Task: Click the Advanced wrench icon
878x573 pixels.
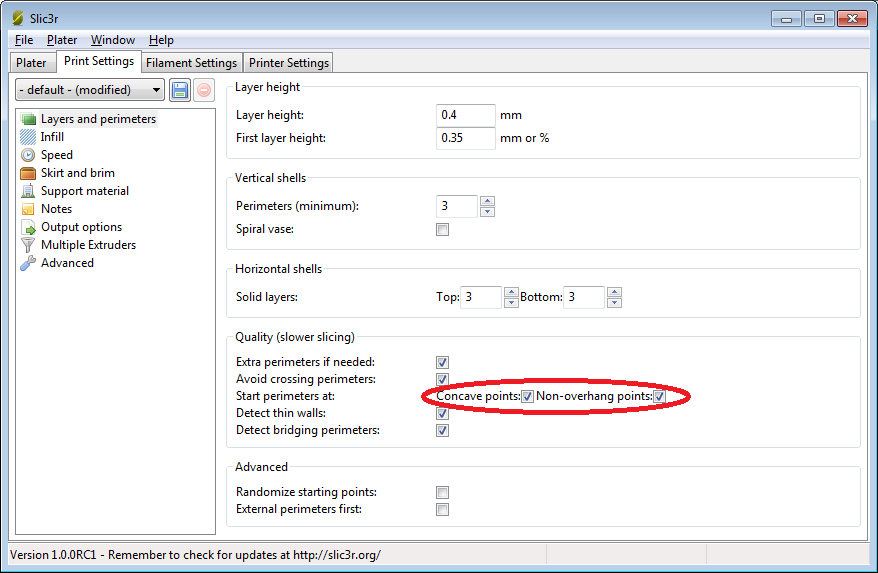Action: click(x=28, y=263)
